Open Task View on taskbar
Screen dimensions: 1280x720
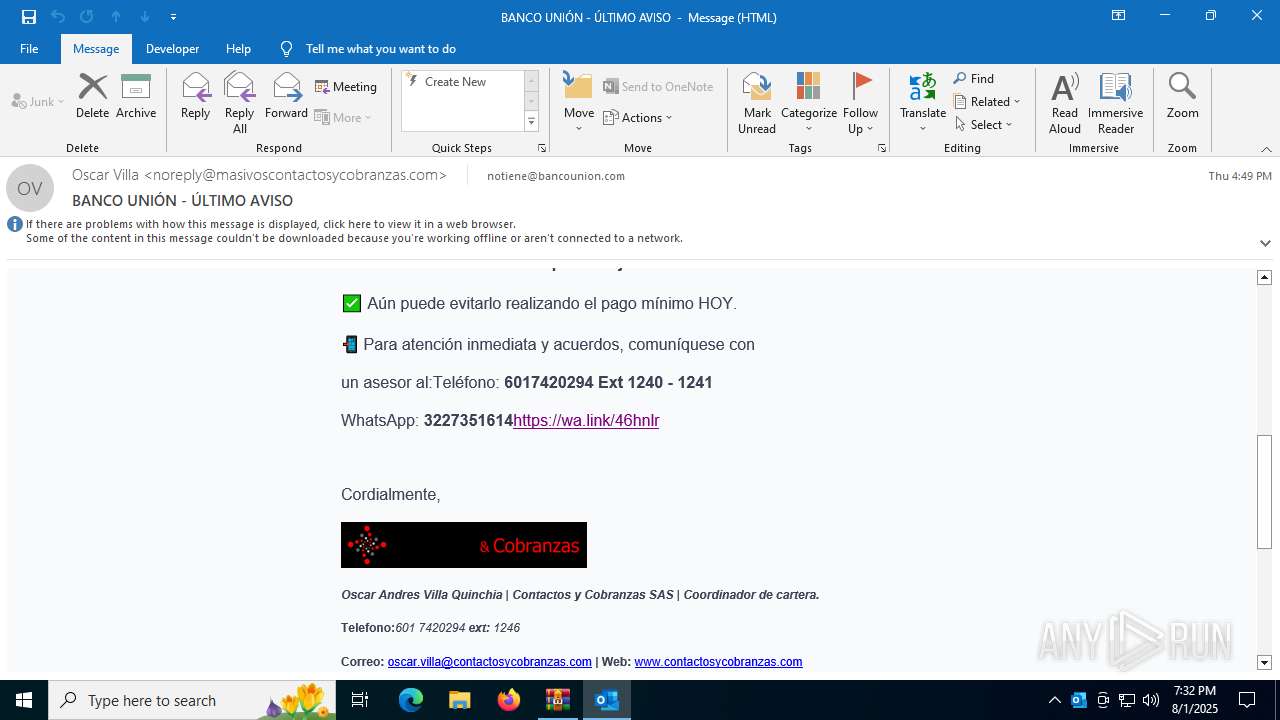pyautogui.click(x=361, y=700)
